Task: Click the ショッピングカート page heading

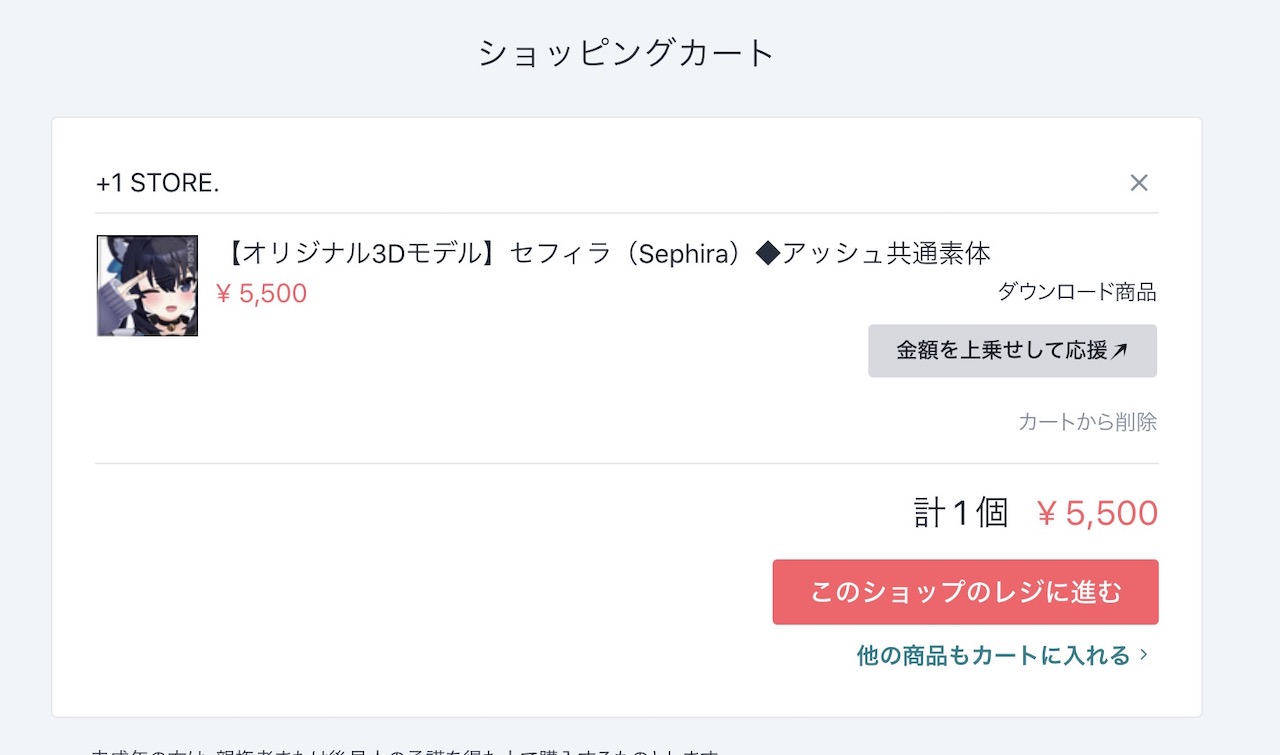Action: coord(627,53)
